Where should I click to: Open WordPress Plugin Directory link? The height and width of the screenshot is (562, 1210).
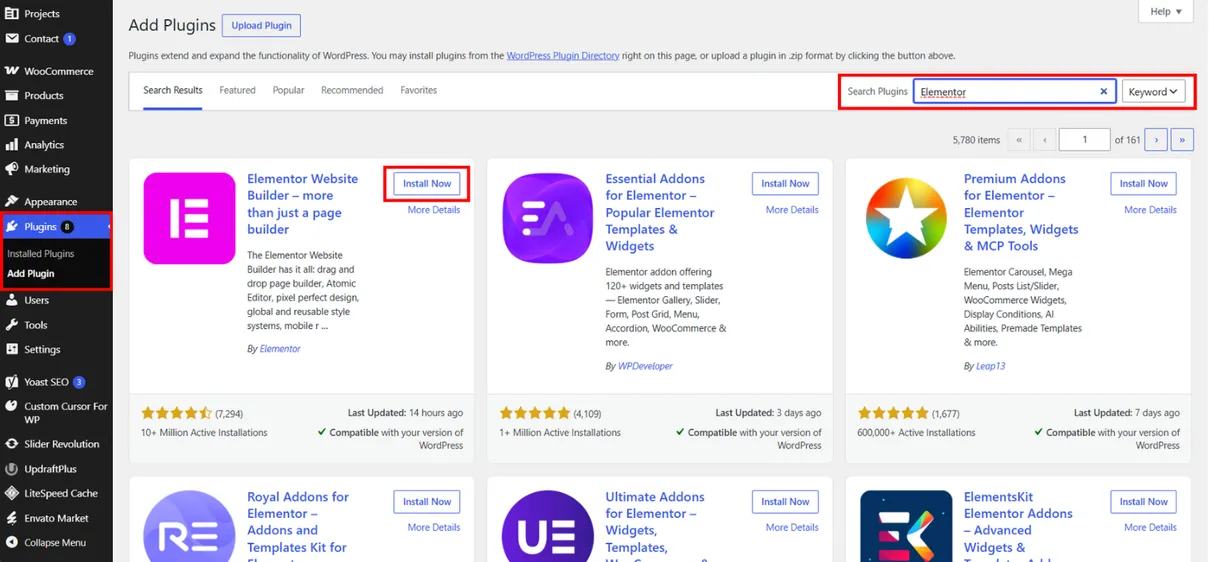point(563,56)
